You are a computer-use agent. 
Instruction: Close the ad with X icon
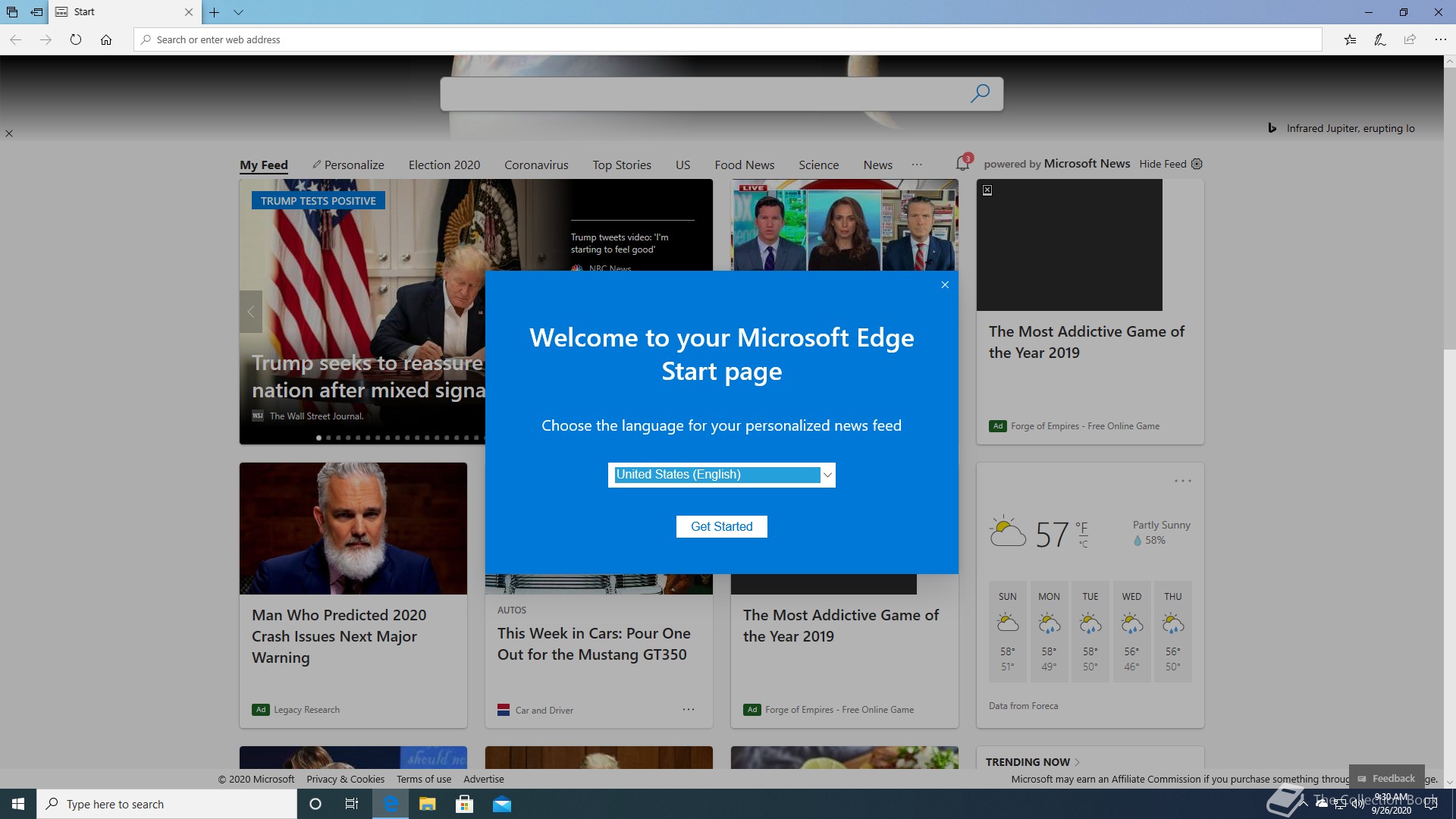987,190
